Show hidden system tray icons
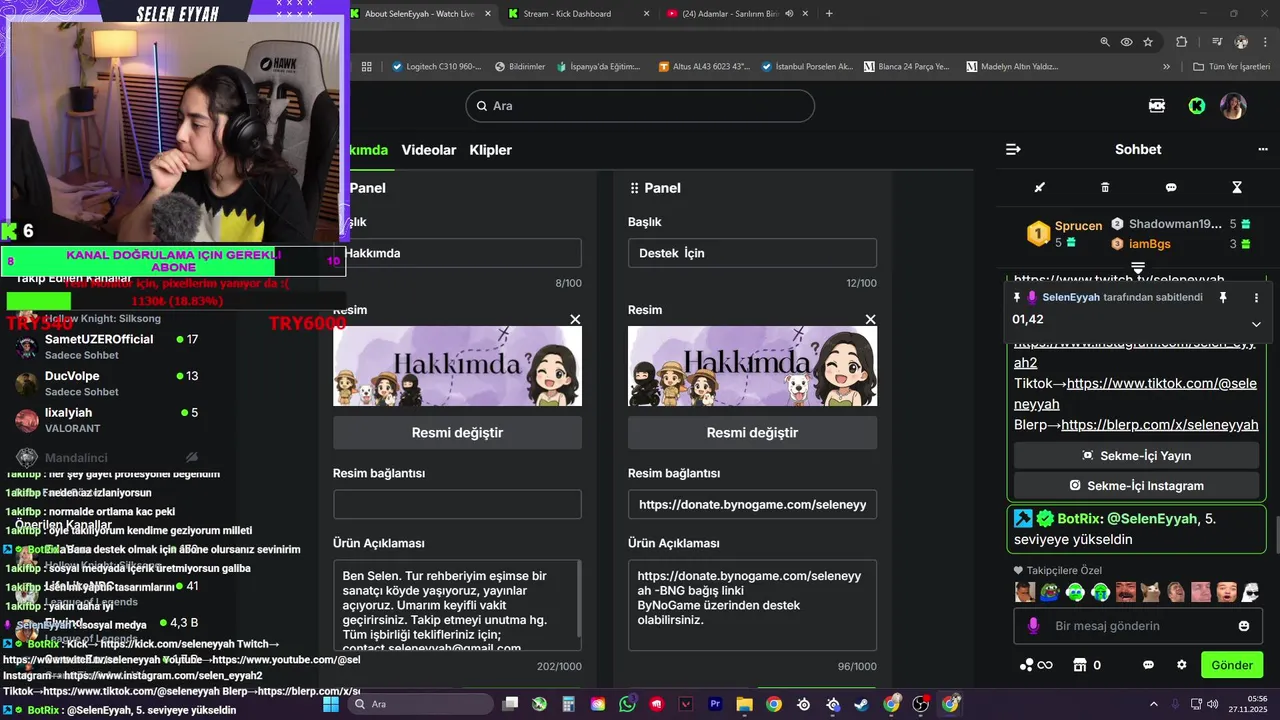Viewport: 1280px width, 720px height. point(1153,704)
